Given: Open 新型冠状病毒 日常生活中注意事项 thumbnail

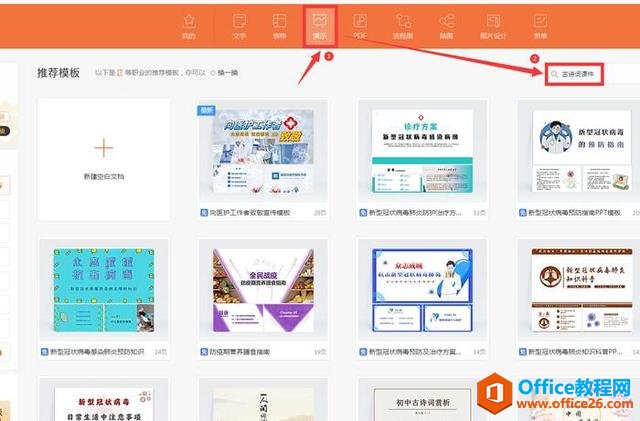Looking at the screenshot, I should [x=104, y=399].
